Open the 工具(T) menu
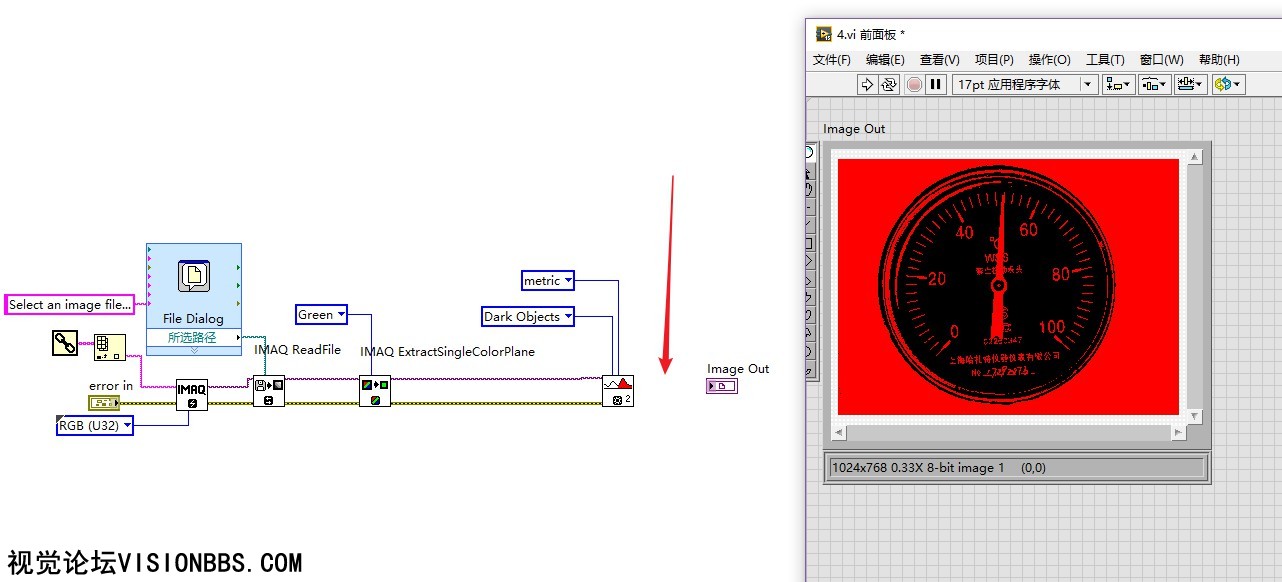 coord(1105,60)
